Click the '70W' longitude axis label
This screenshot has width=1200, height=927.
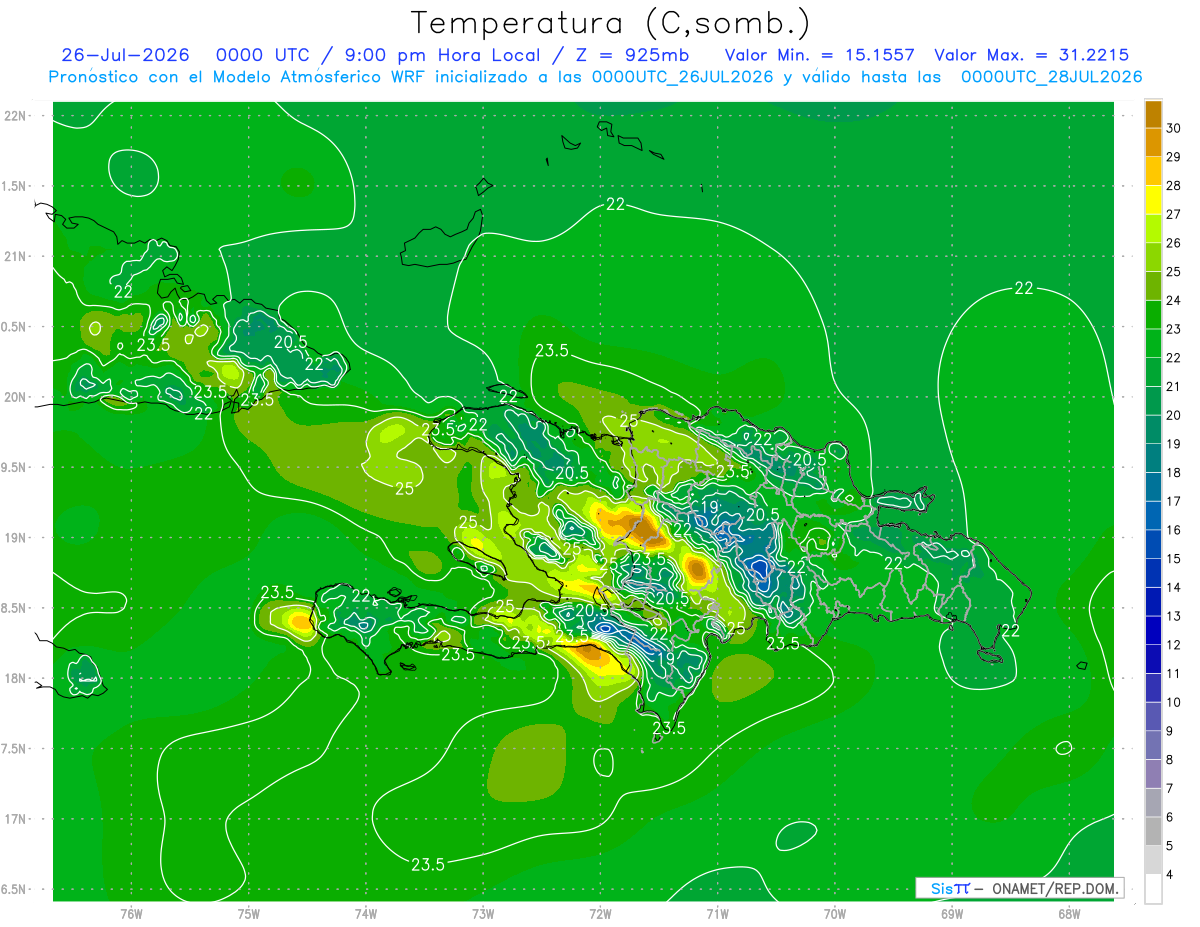pyautogui.click(x=835, y=913)
